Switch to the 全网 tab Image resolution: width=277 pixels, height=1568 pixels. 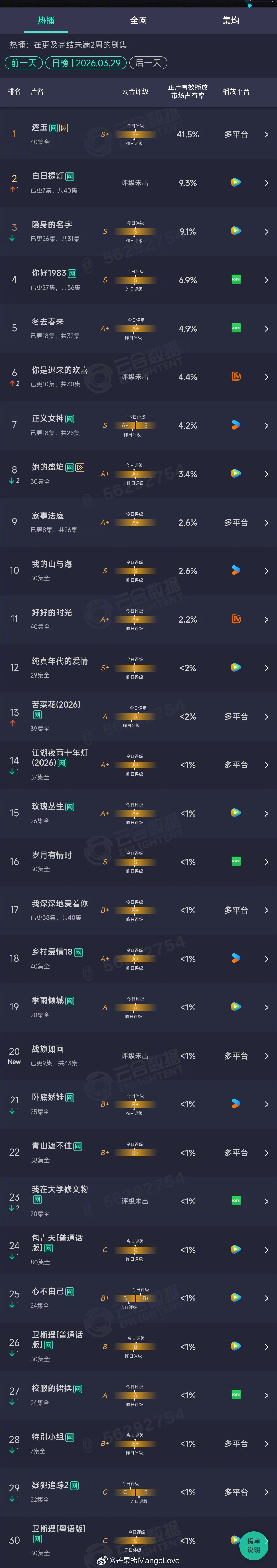138,20
